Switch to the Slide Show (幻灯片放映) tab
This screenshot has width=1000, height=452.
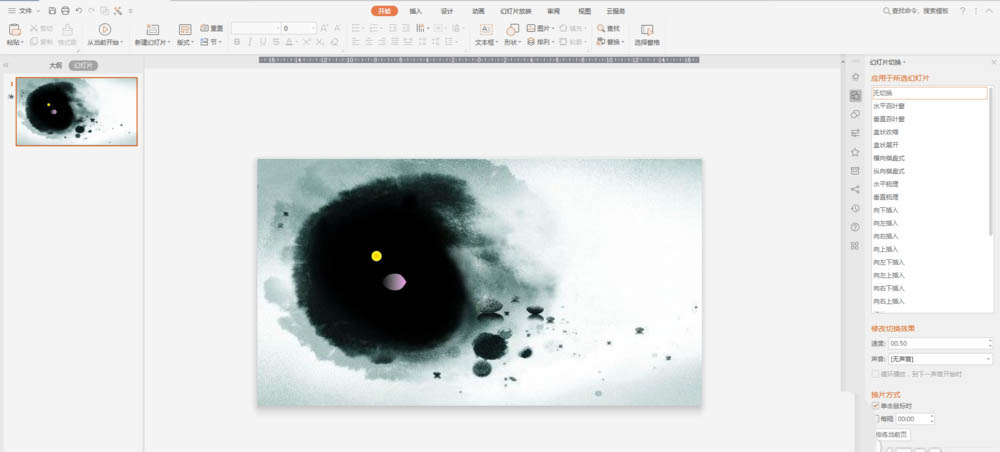[x=515, y=11]
